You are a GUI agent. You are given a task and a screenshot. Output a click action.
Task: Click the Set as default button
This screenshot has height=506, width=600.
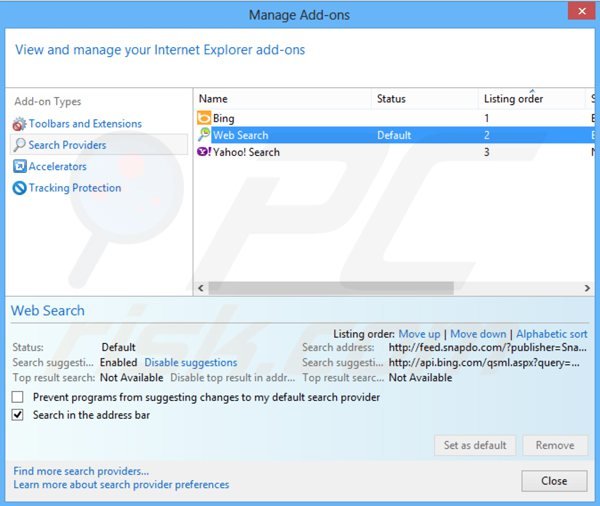pyautogui.click(x=475, y=445)
